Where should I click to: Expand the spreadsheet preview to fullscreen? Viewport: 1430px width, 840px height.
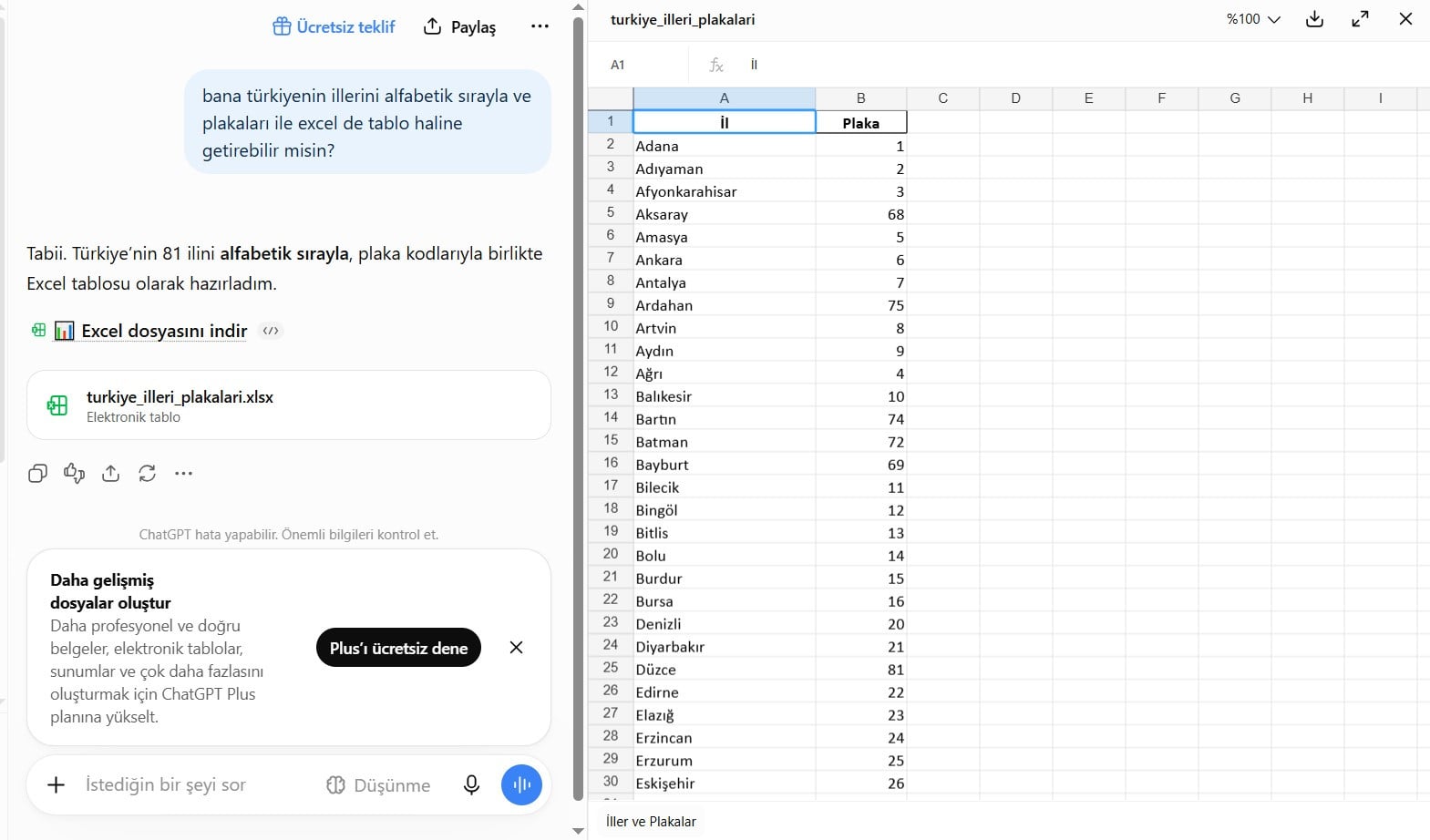point(1360,19)
